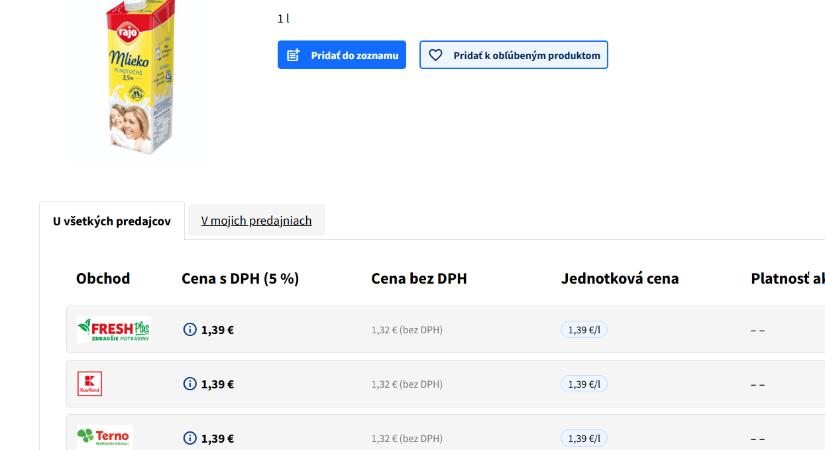The image size is (825, 450).
Task: Click the Cena bez DPH column header
Action: pyautogui.click(x=419, y=278)
